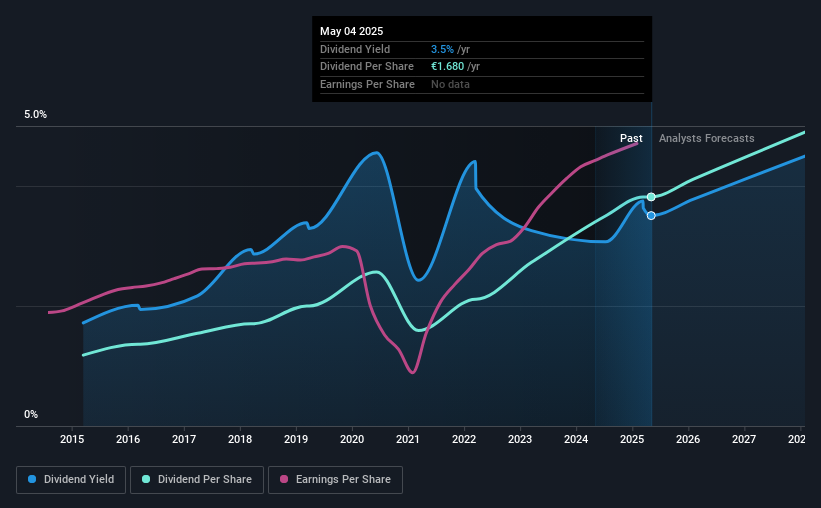
Task: Click the pink Earnings Per Share legend dot
Action: (x=284, y=479)
